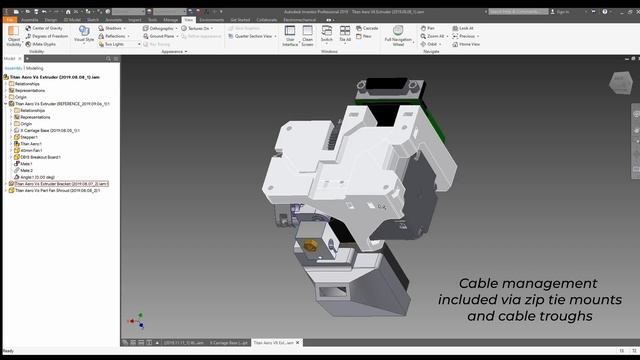This screenshot has width=640, height=360.
Task: Switch to the Tools ribbon tab
Action: coord(152,20)
